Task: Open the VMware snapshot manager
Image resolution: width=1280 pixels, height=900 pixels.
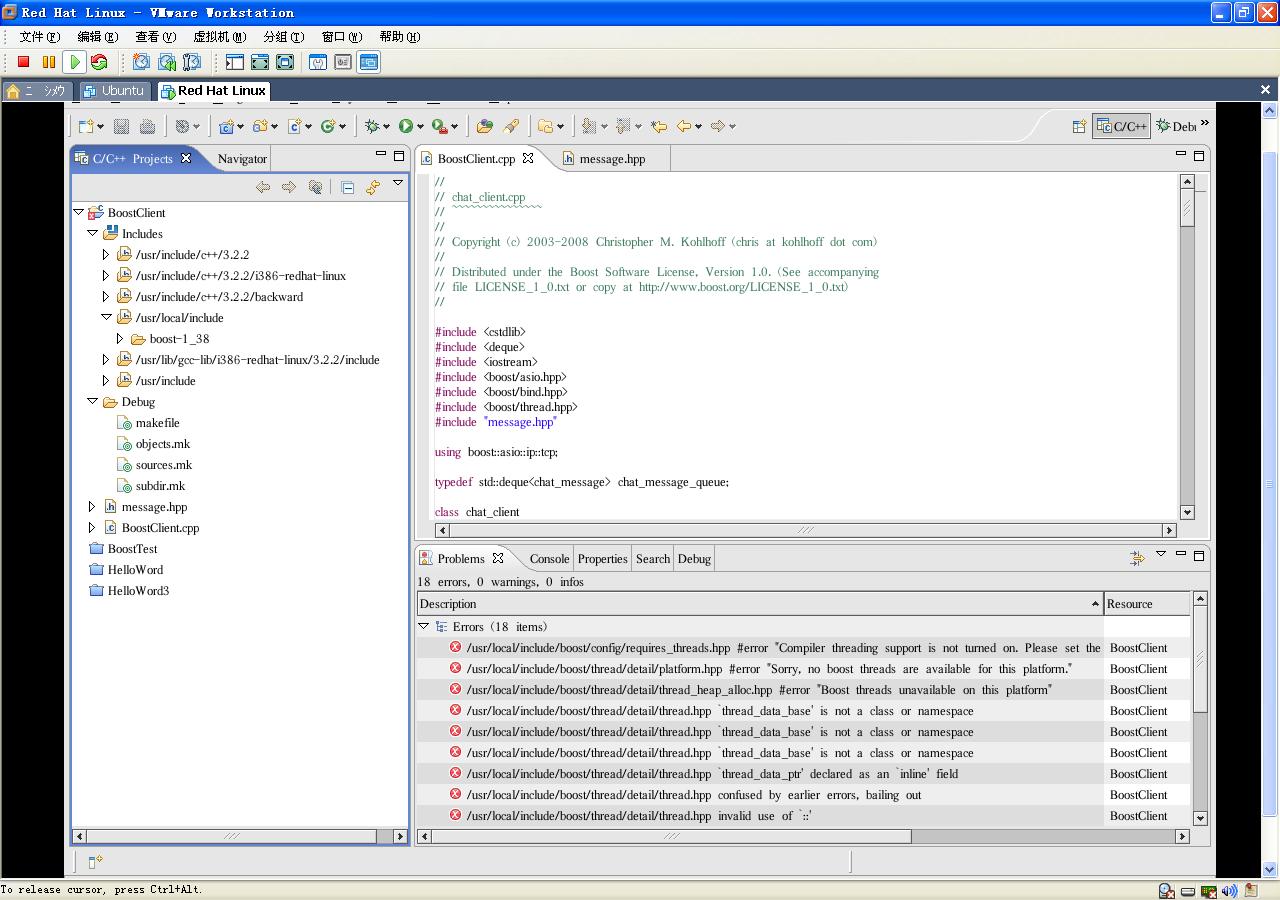Action: click(x=192, y=62)
